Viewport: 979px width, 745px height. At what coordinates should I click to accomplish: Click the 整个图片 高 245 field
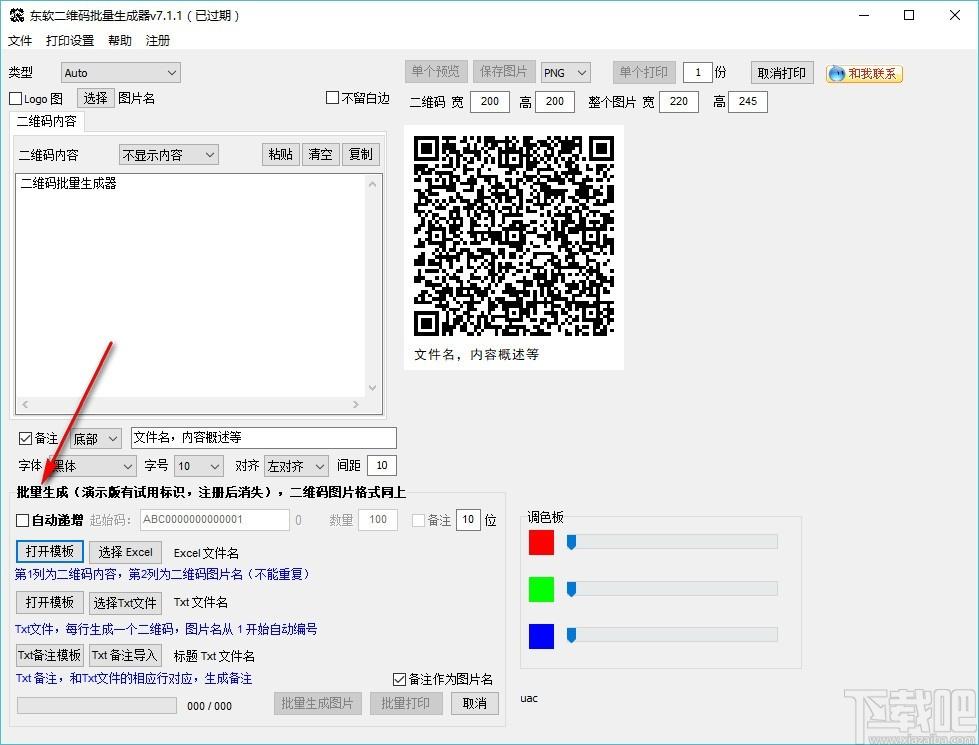748,102
